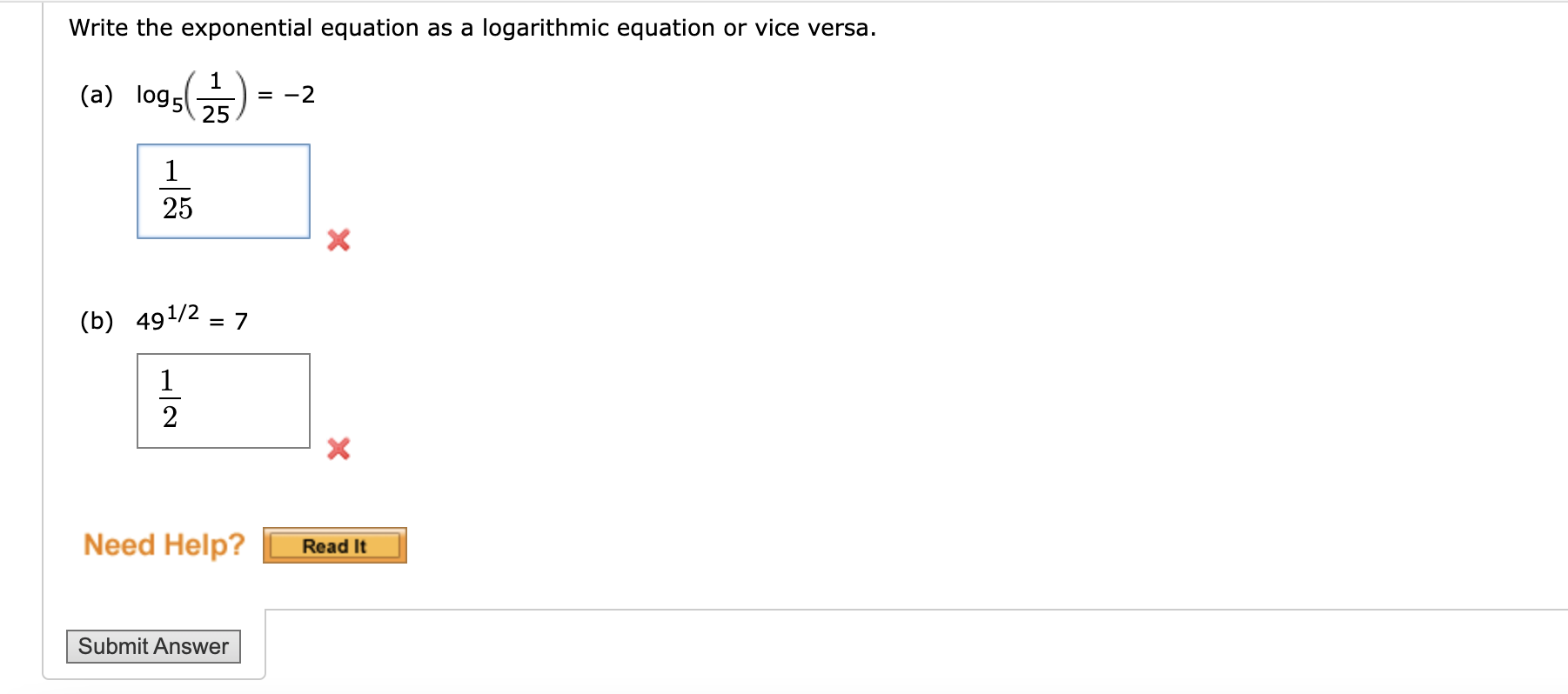Select the 49 to the 1/2 equation
Viewport: 1568px width, 694px height.
[192, 319]
